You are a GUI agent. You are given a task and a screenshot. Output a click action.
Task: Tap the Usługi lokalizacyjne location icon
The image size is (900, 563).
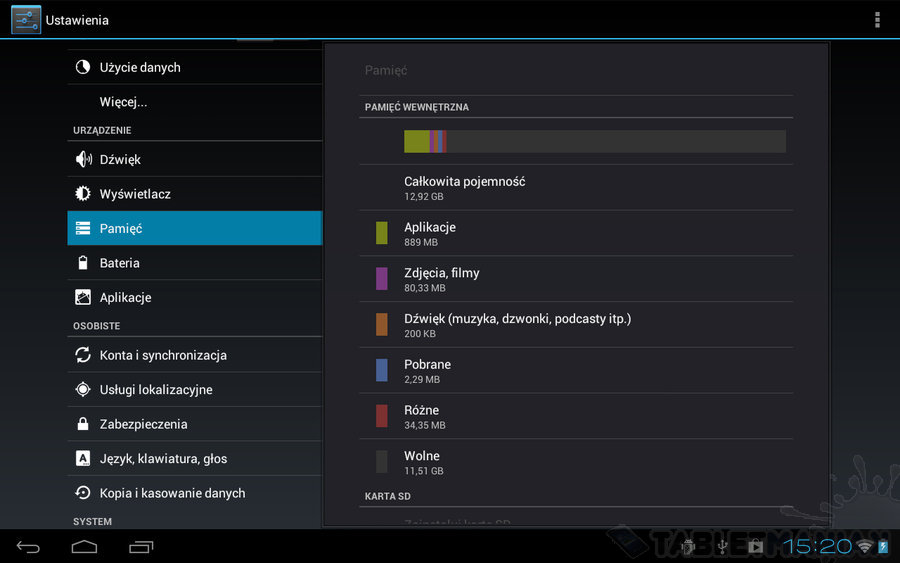(83, 390)
